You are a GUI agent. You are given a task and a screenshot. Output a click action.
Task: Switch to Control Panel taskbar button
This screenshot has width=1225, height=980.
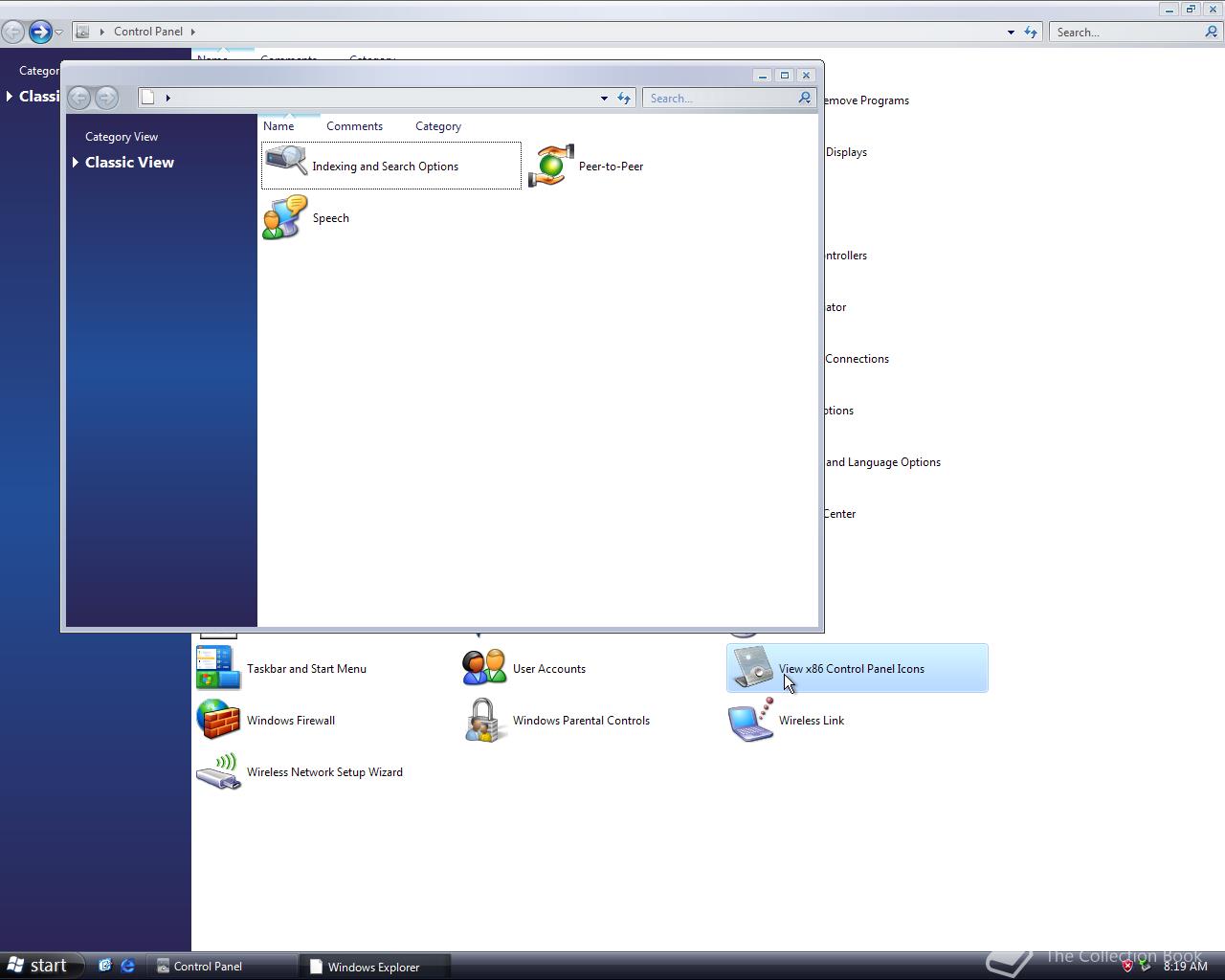(x=222, y=966)
